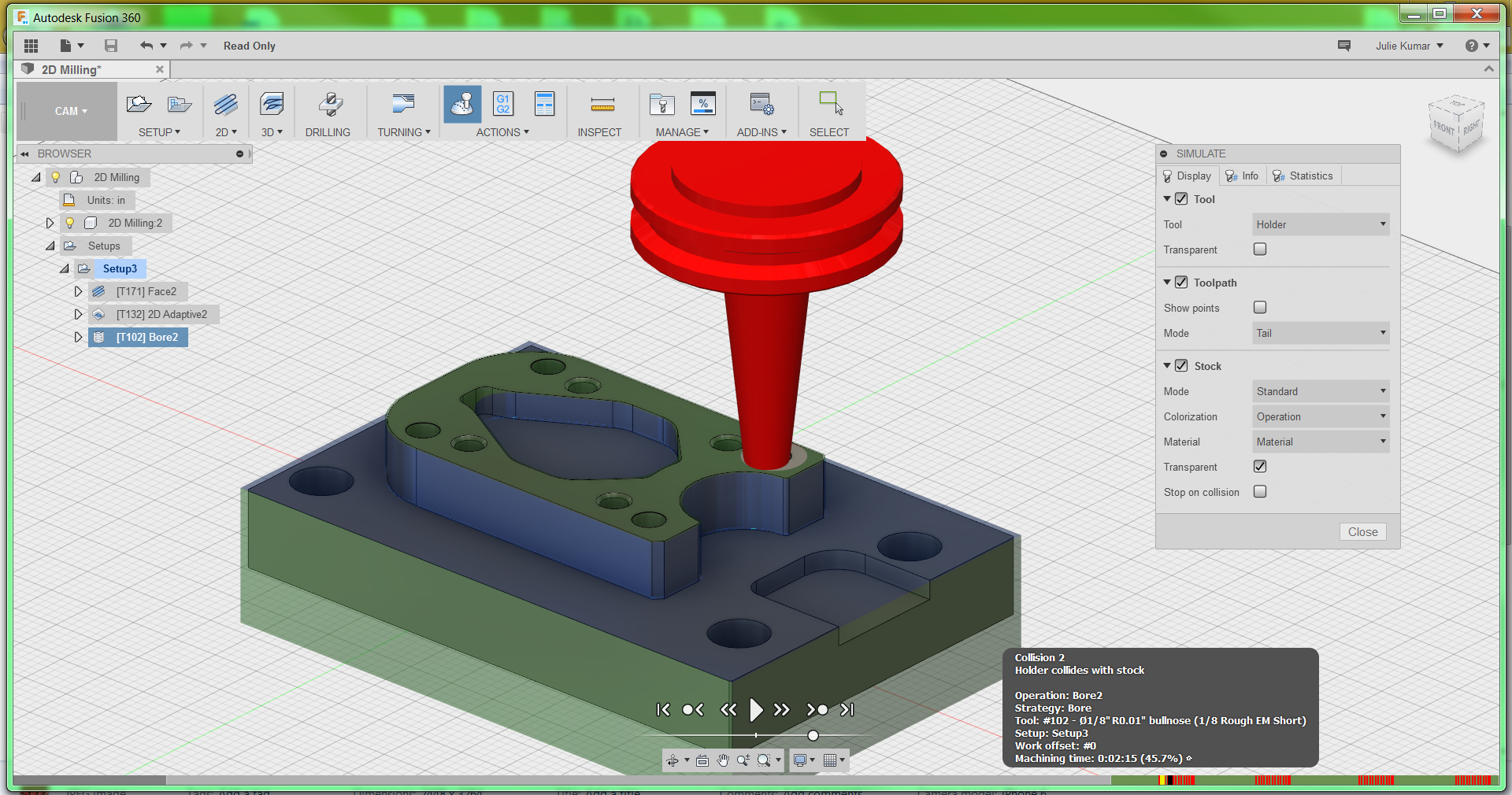This screenshot has height=795, width=1512.
Task: Enable Stop on collision checkbox
Action: (1260, 492)
